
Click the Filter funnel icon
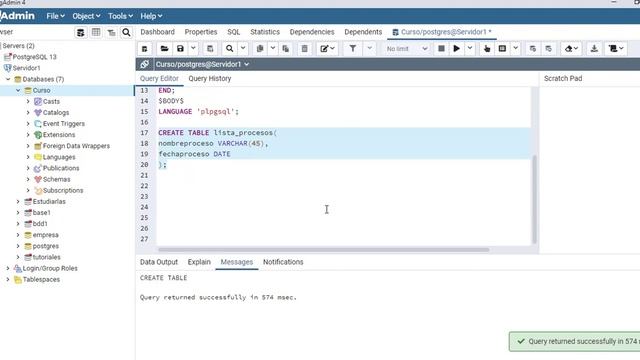coord(353,49)
